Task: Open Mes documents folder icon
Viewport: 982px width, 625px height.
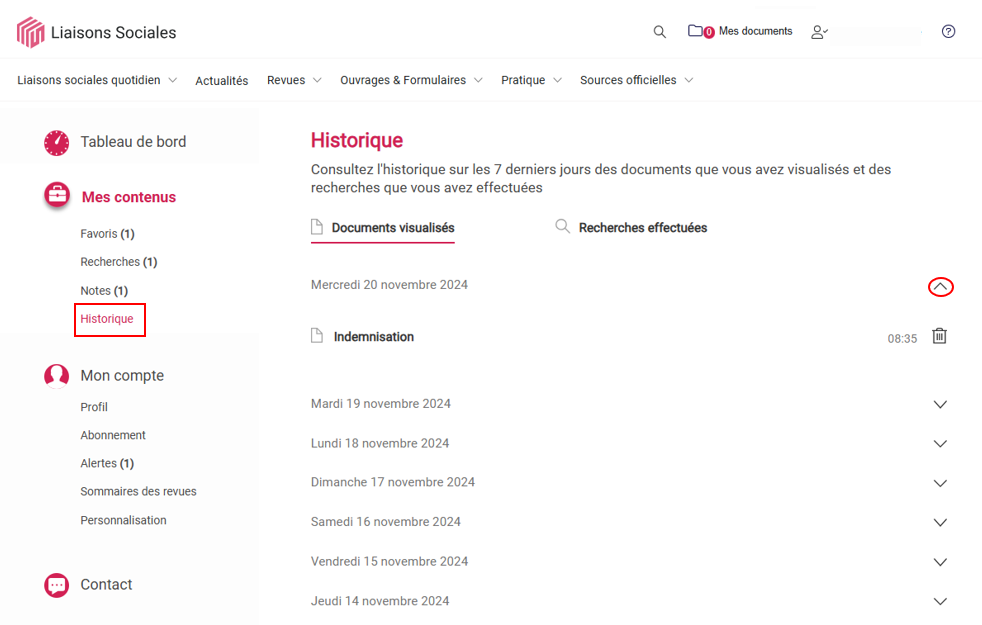Action: coord(695,31)
